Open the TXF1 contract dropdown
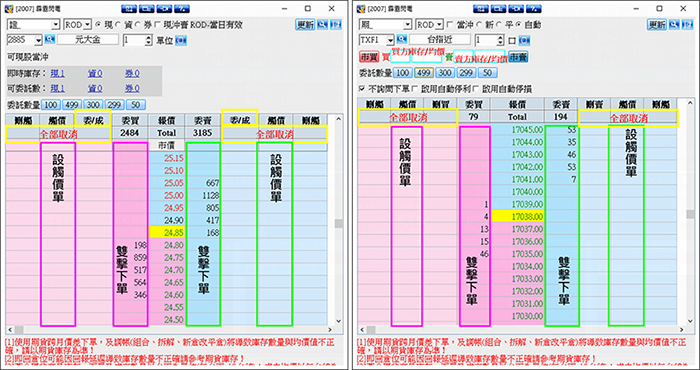 390,40
